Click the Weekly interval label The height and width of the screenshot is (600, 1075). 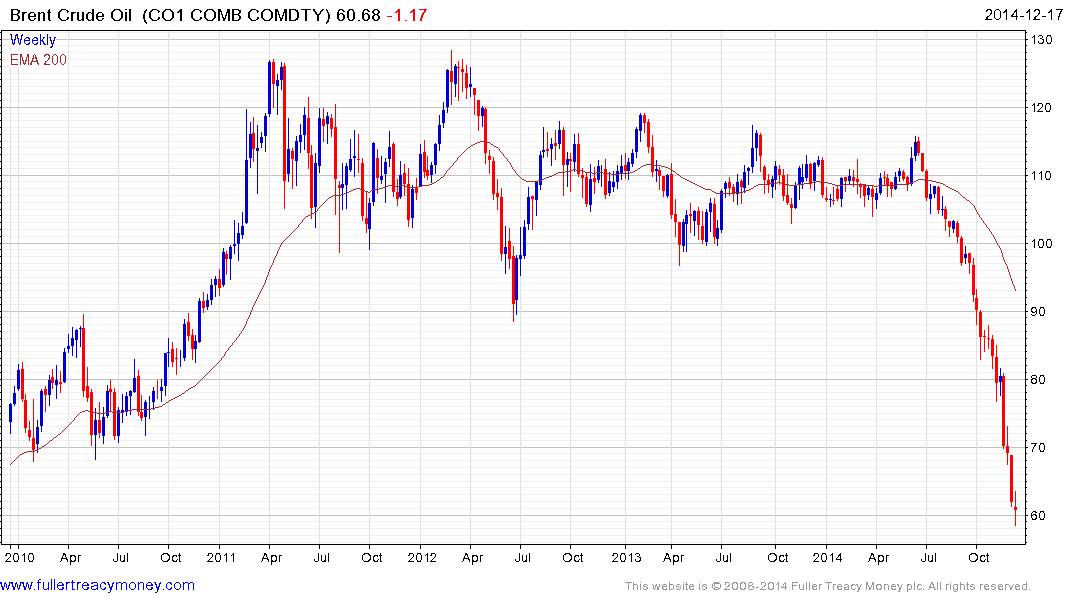tap(33, 40)
